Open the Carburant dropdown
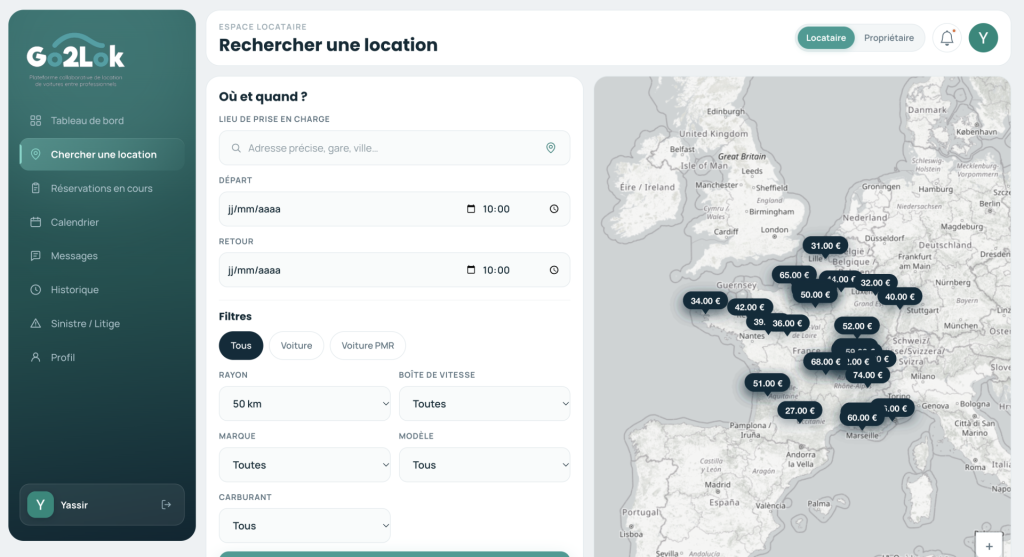 (304, 526)
